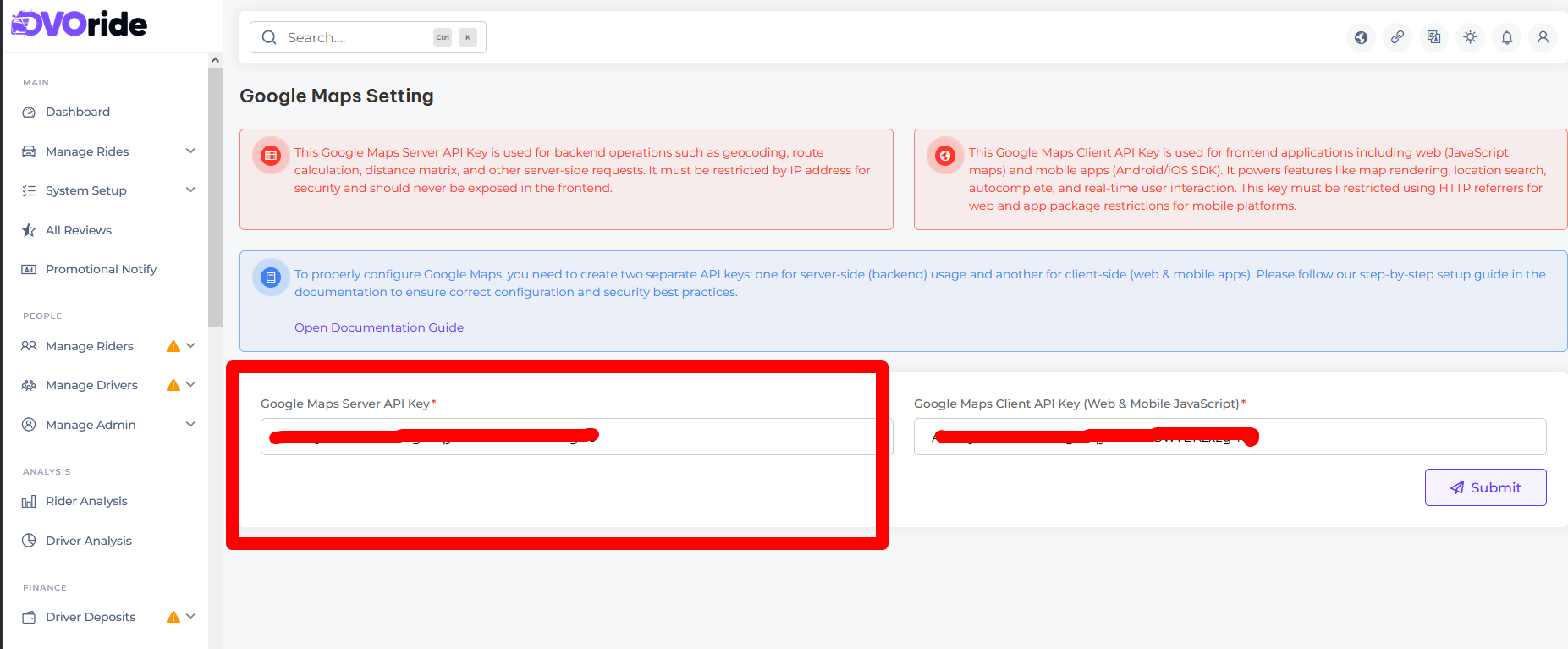Click the Driver Deposits wallet icon
Image resolution: width=1568 pixels, height=649 pixels.
29,617
